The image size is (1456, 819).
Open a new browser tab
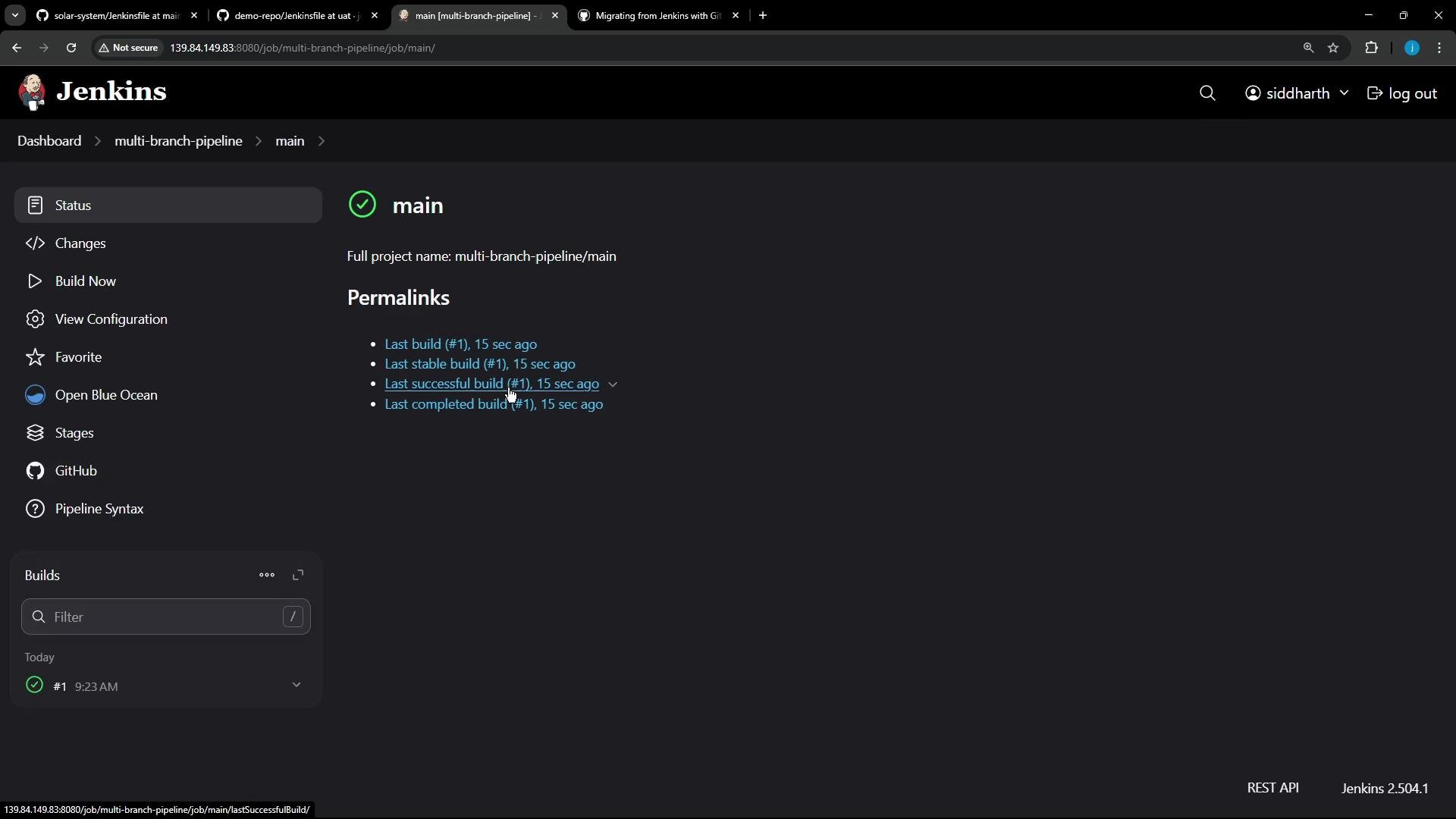tap(763, 15)
